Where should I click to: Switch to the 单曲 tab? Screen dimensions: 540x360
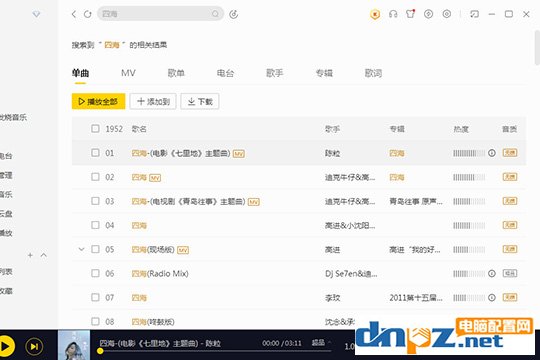(x=80, y=73)
